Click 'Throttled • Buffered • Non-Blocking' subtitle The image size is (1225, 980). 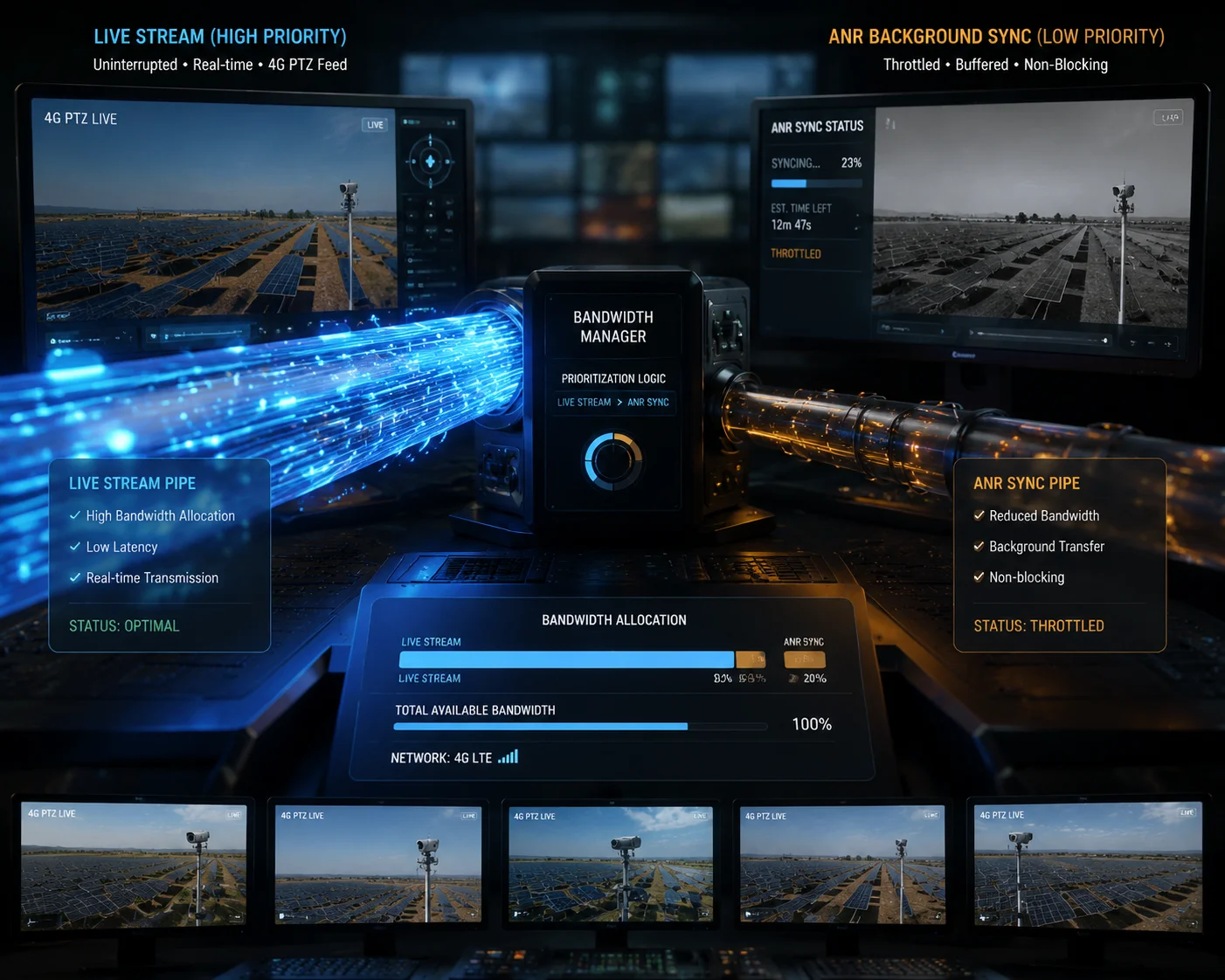(995, 65)
